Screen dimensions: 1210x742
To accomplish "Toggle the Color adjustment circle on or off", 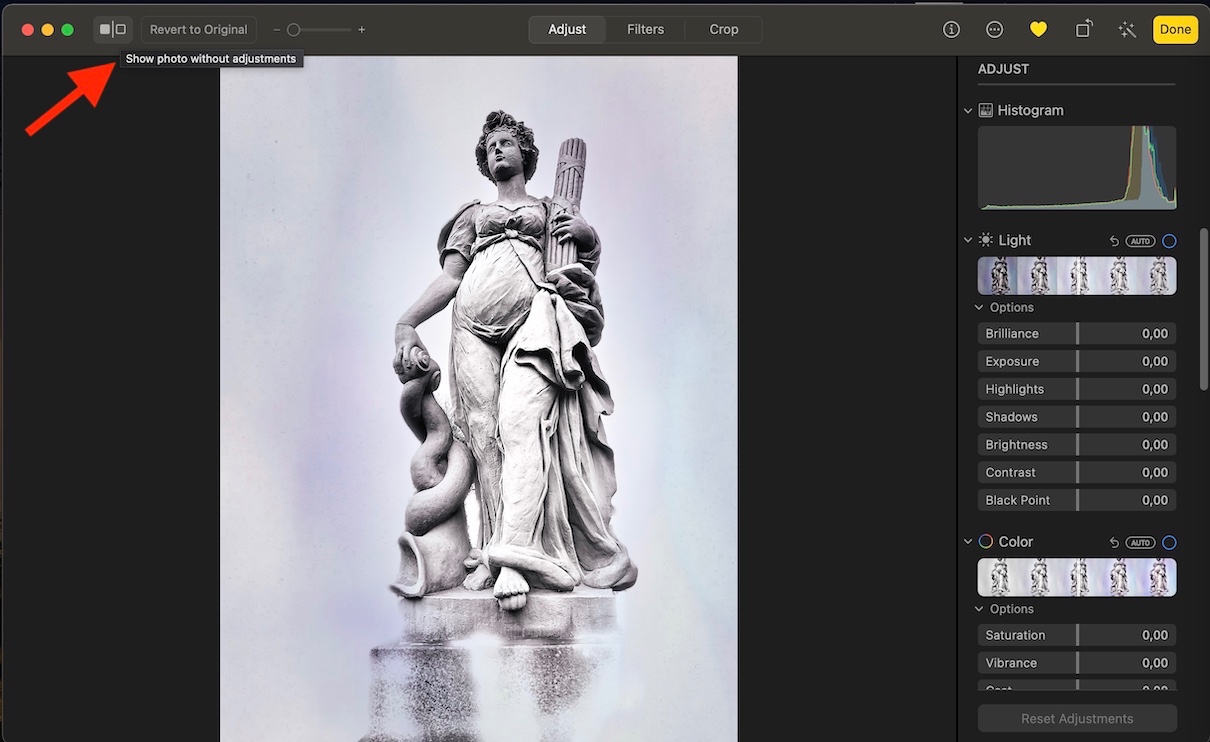I will point(1169,543).
